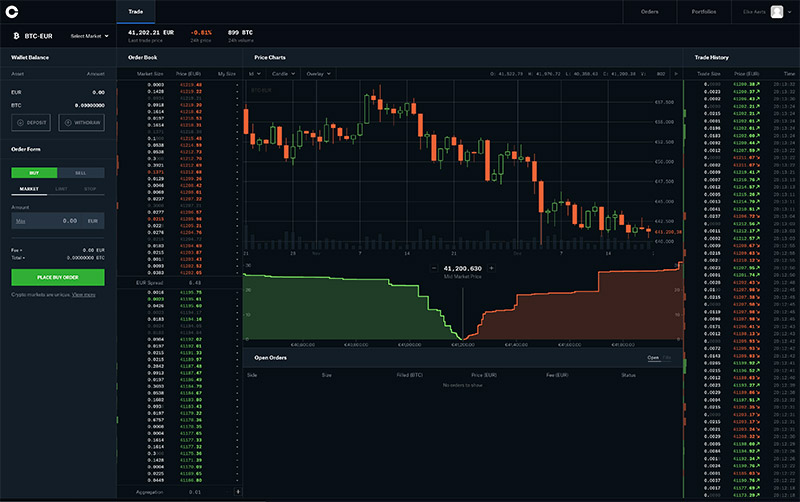
Task: Expand the Total details in order form
Action: click(x=18, y=258)
